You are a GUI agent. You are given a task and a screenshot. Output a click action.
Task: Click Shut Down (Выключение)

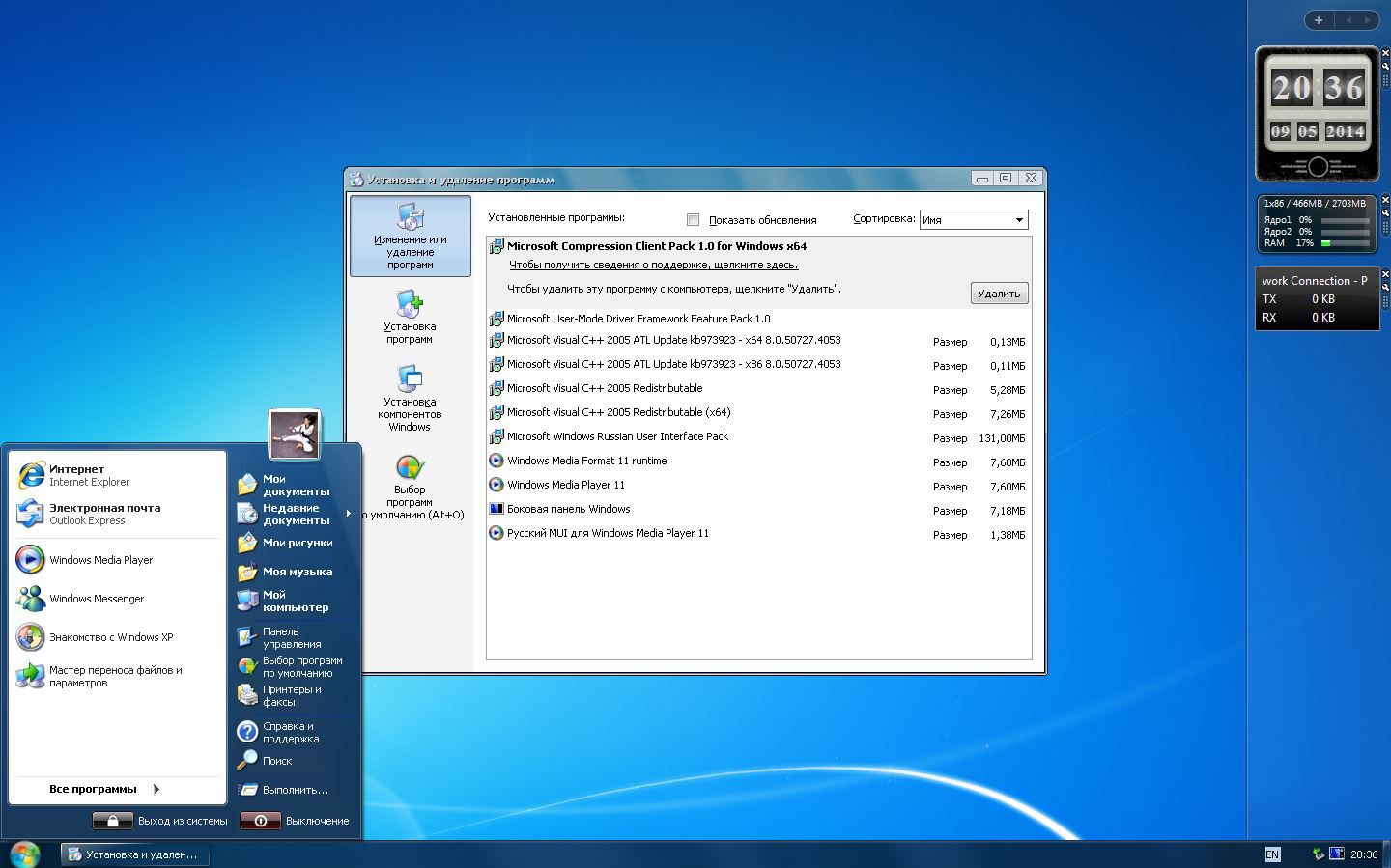pyautogui.click(x=295, y=821)
